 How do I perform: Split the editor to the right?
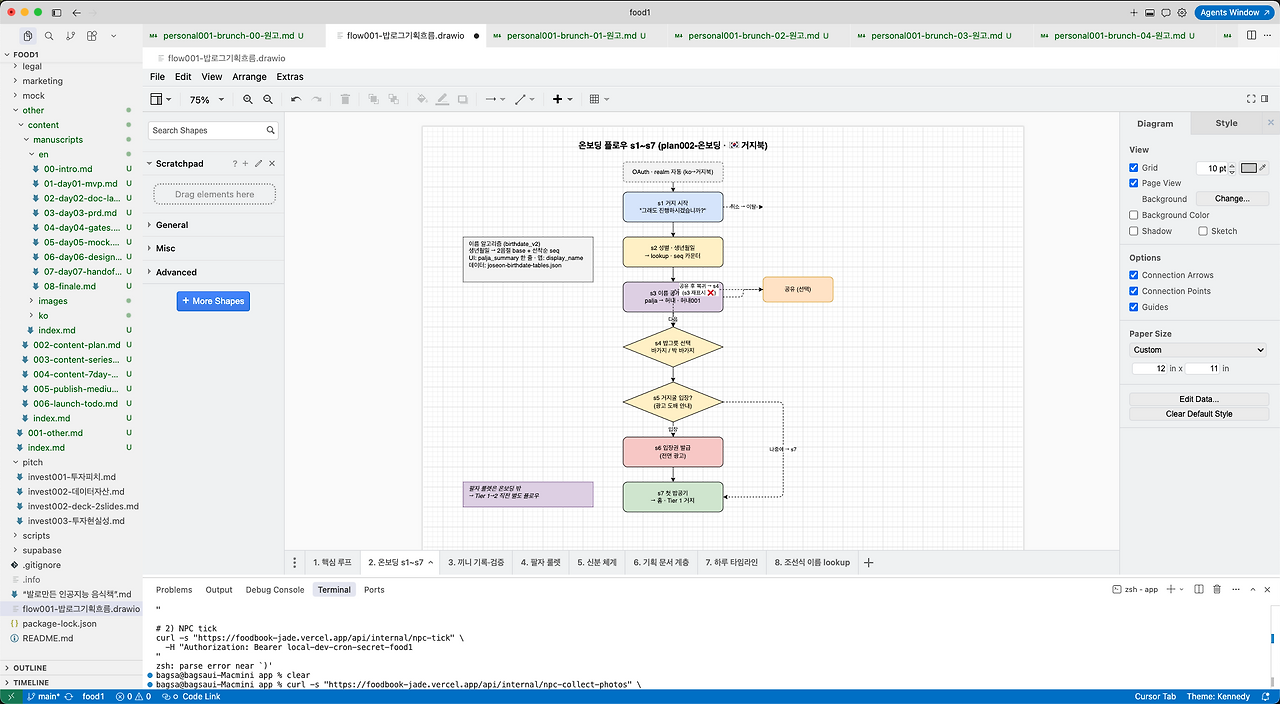point(1251,35)
